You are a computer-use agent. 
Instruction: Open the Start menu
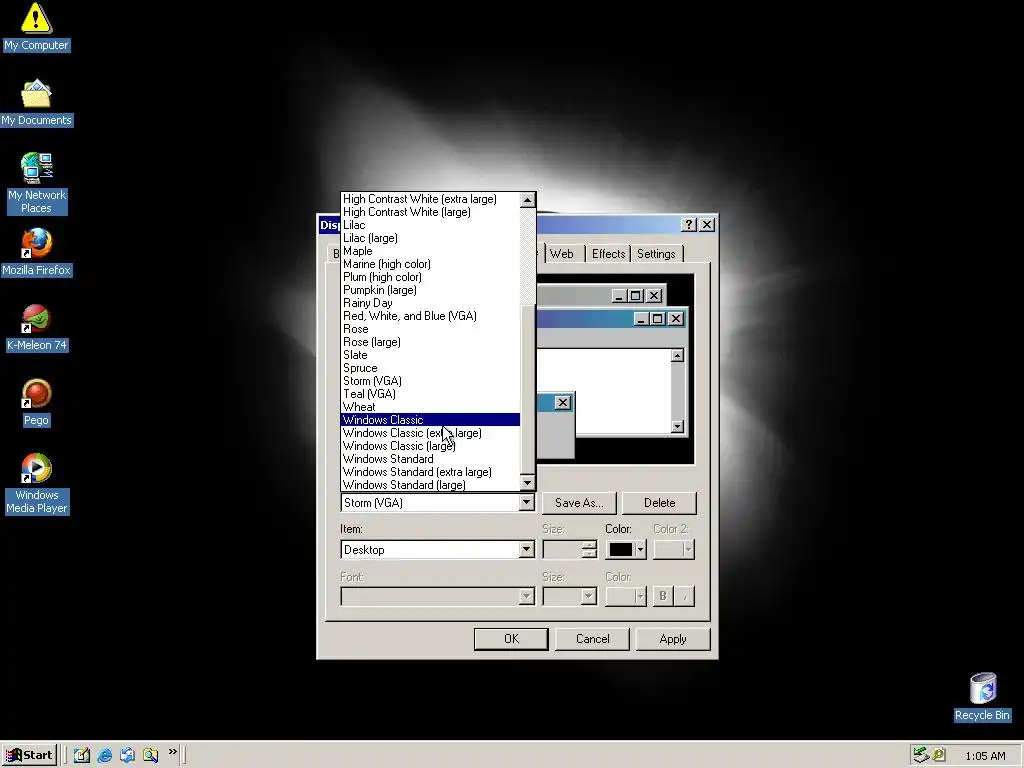[29, 755]
